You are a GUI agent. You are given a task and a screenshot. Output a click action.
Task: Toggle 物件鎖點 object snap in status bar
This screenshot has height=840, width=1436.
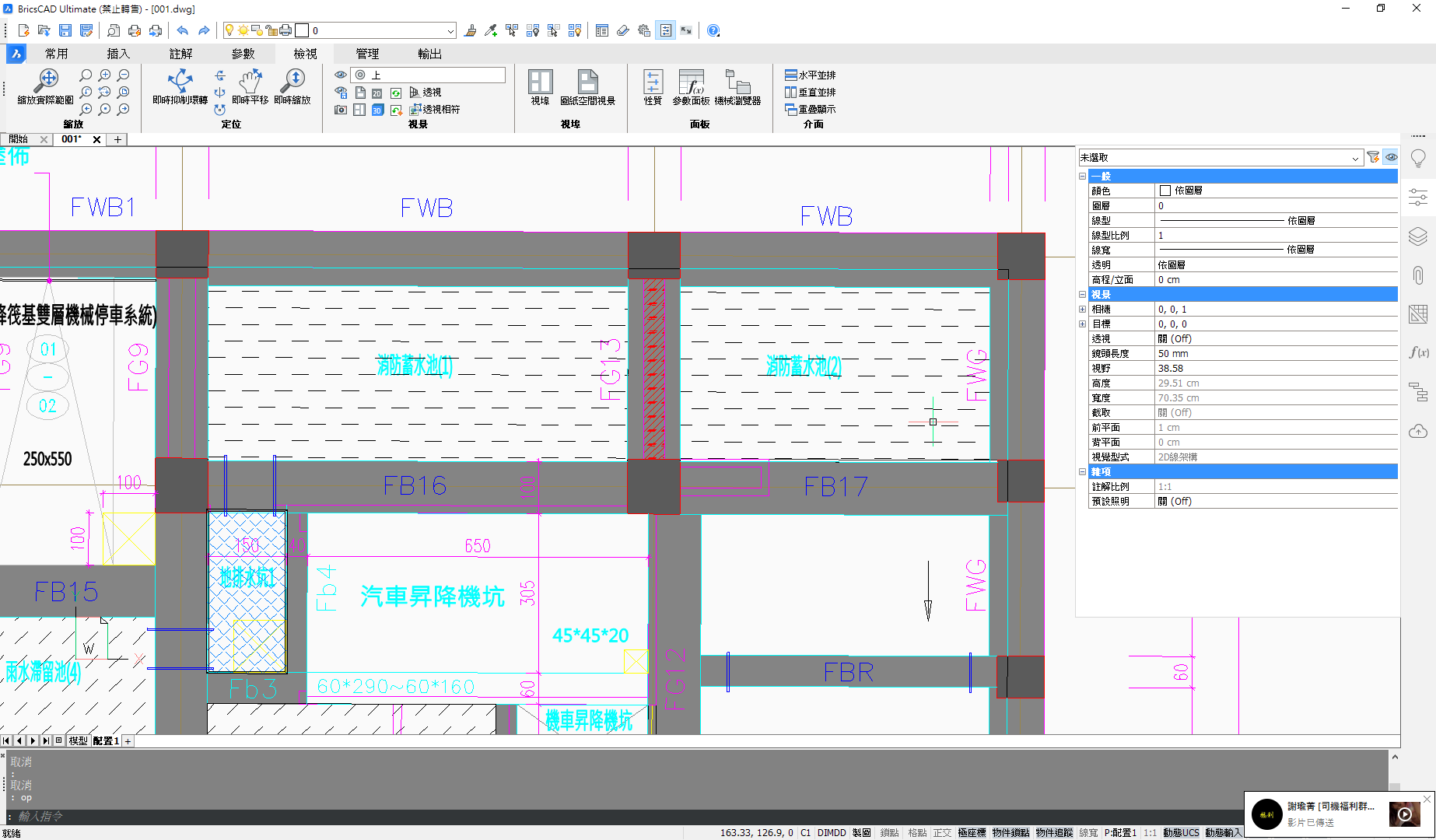1010,832
